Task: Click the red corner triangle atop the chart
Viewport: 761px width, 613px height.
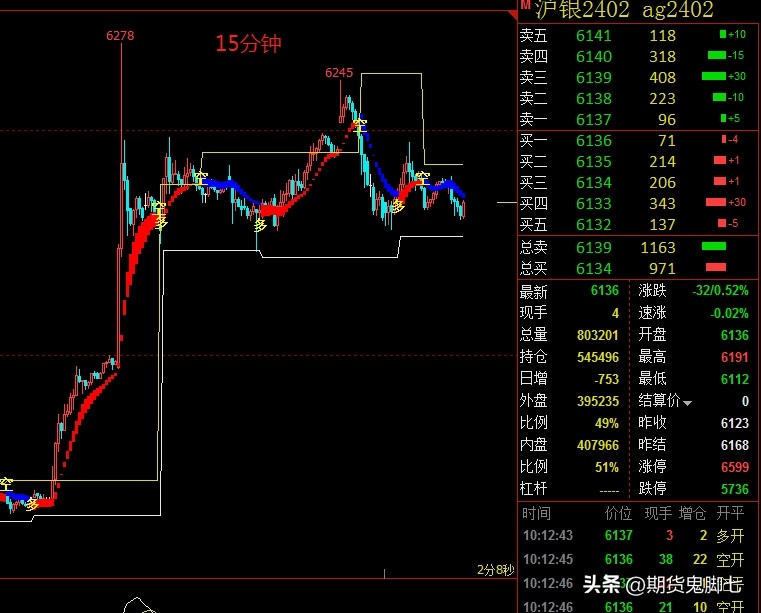Action: tap(513, 15)
